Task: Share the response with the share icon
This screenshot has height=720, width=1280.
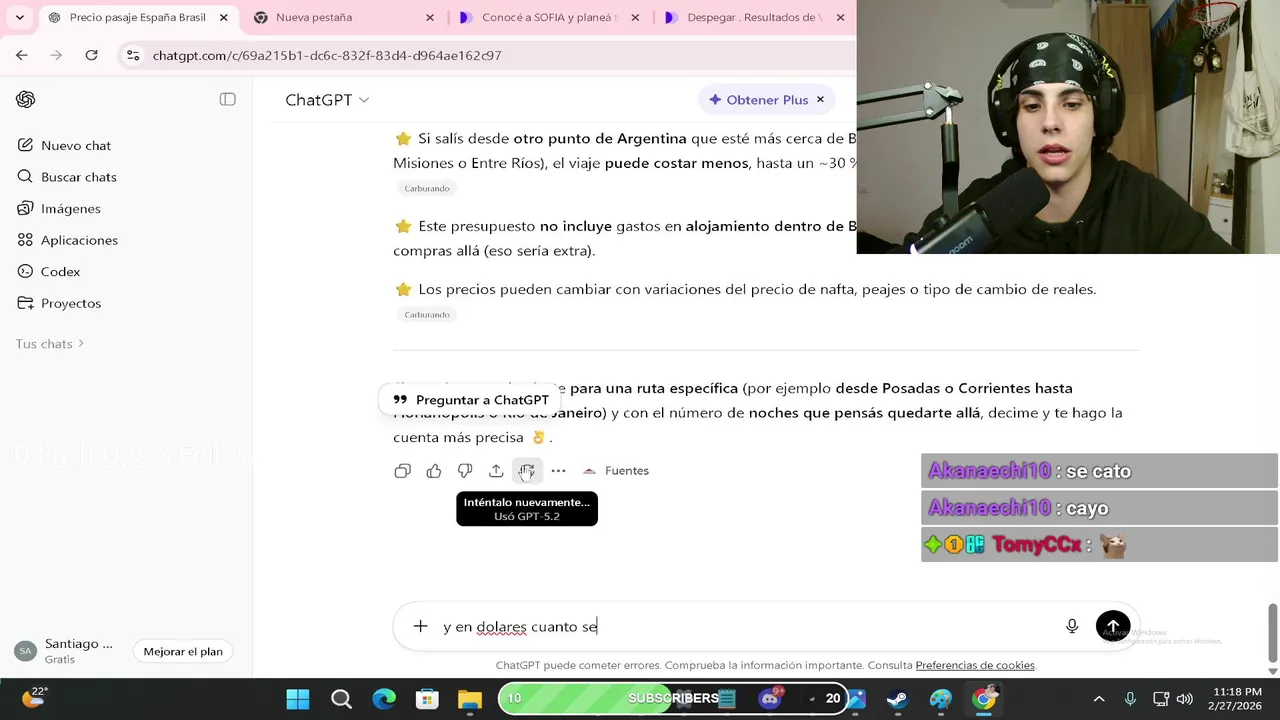Action: (x=496, y=471)
